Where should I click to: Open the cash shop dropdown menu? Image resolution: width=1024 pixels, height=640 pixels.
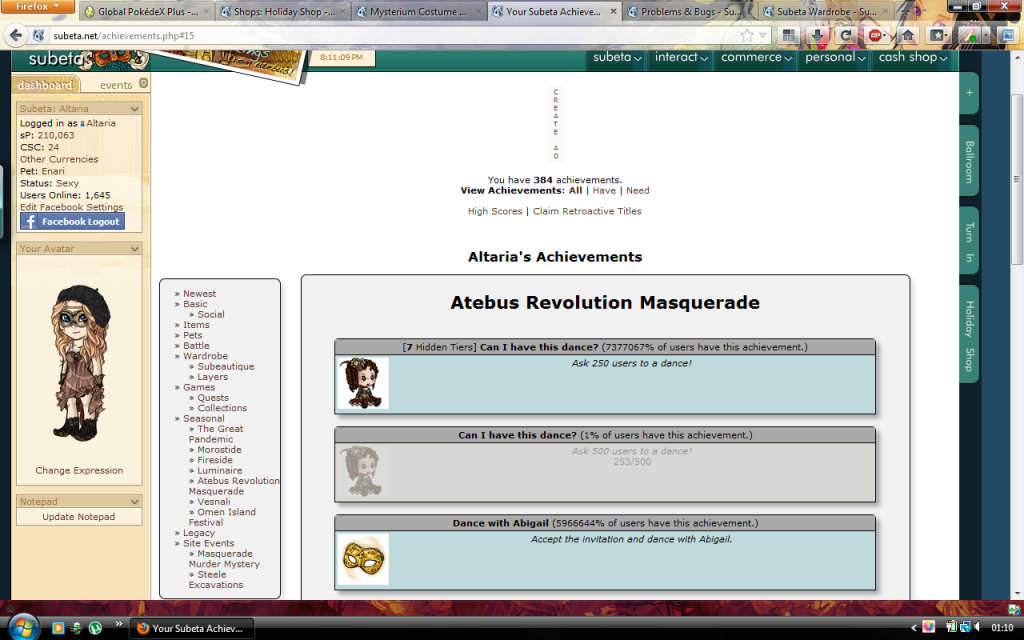[x=912, y=58]
